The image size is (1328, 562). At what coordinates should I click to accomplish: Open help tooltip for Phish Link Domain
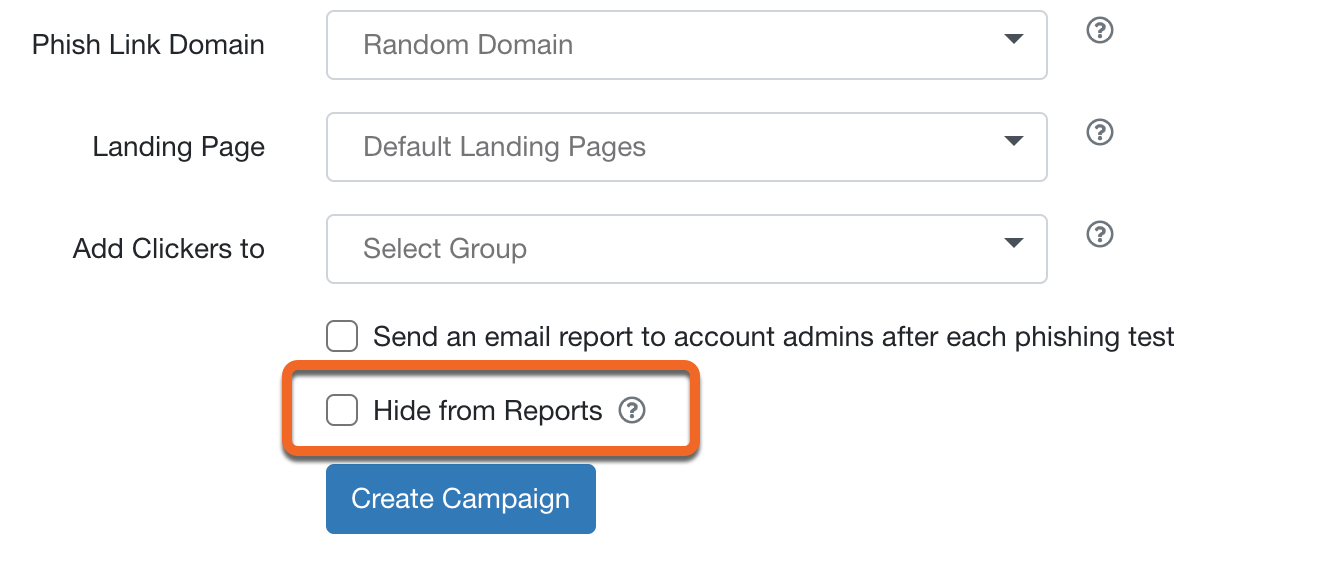tap(1100, 31)
